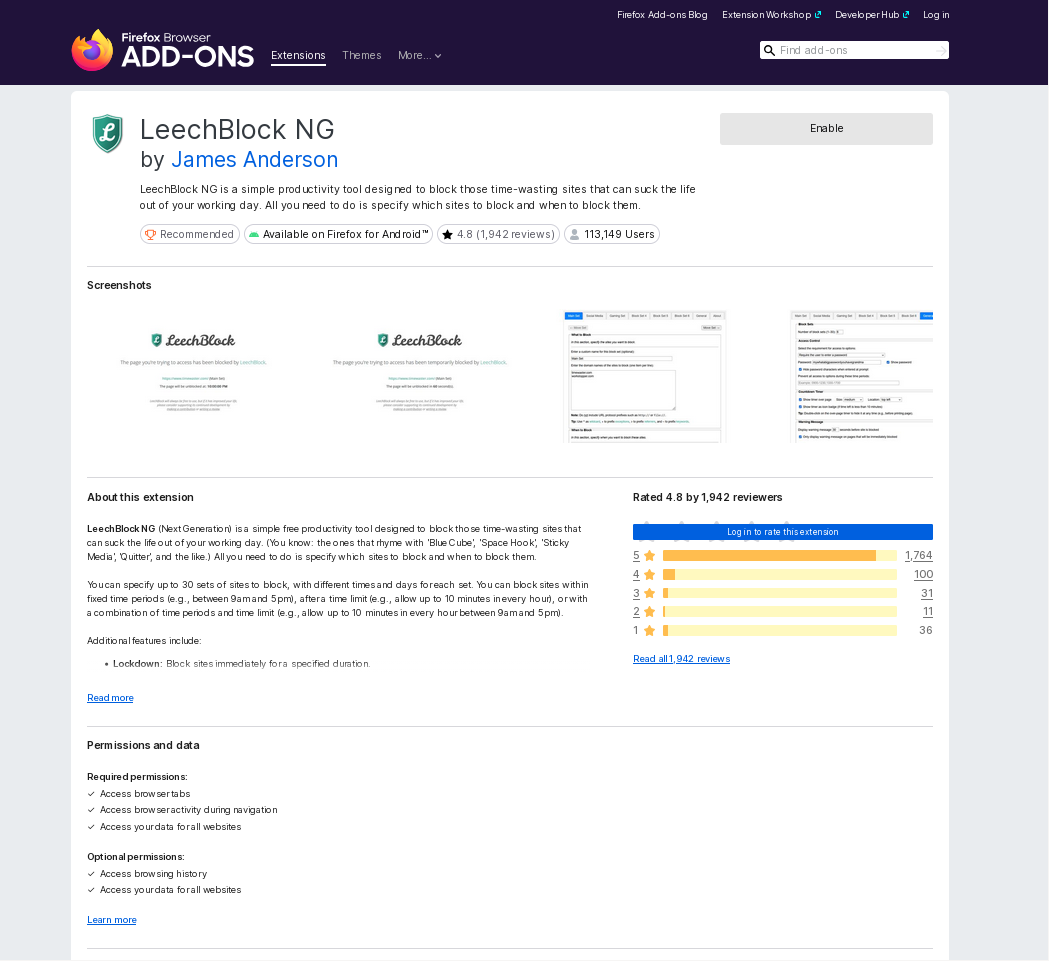Click the Android icon in availability badge

[254, 235]
